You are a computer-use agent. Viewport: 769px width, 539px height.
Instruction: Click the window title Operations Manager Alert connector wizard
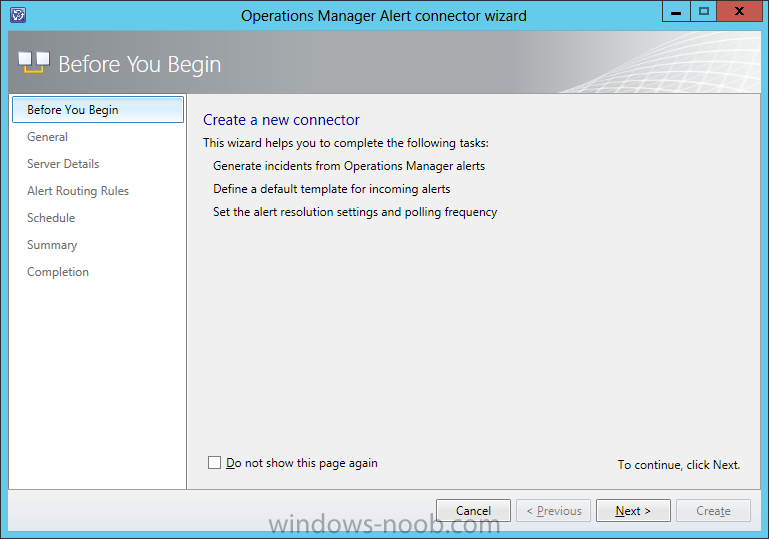click(384, 16)
